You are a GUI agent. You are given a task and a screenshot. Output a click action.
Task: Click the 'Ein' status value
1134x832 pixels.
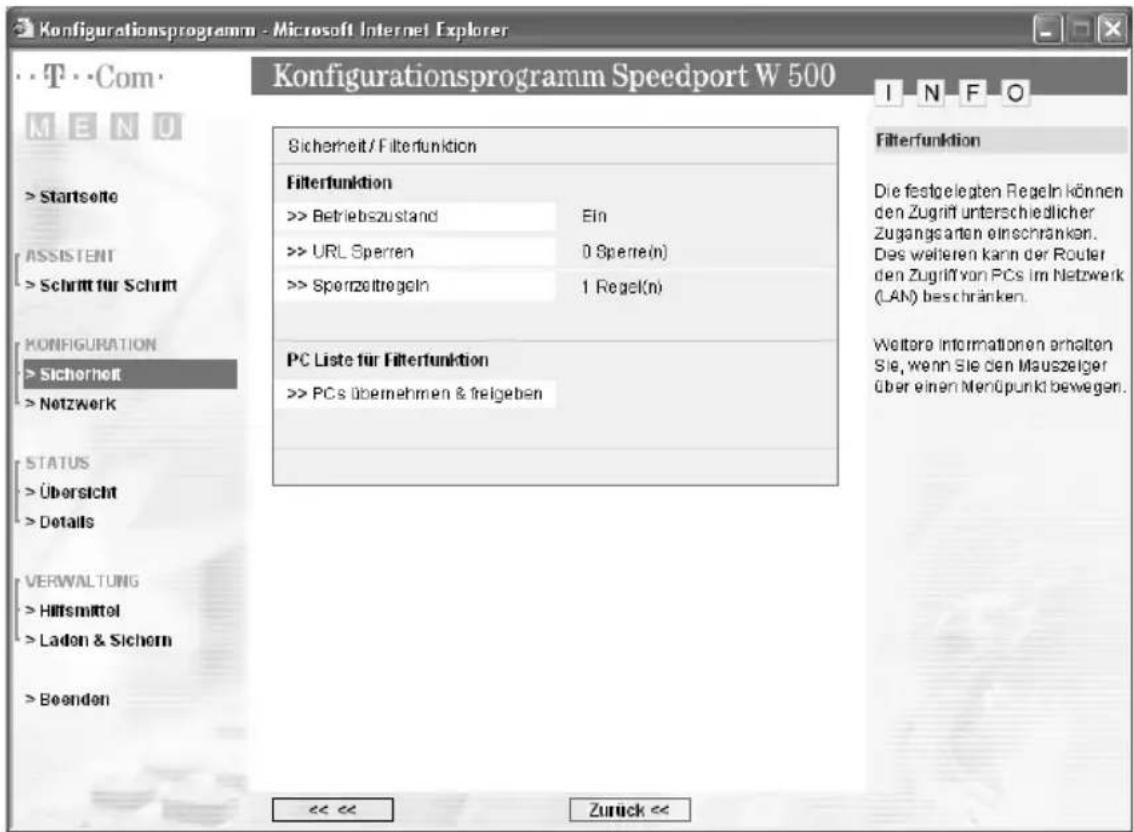coord(594,216)
